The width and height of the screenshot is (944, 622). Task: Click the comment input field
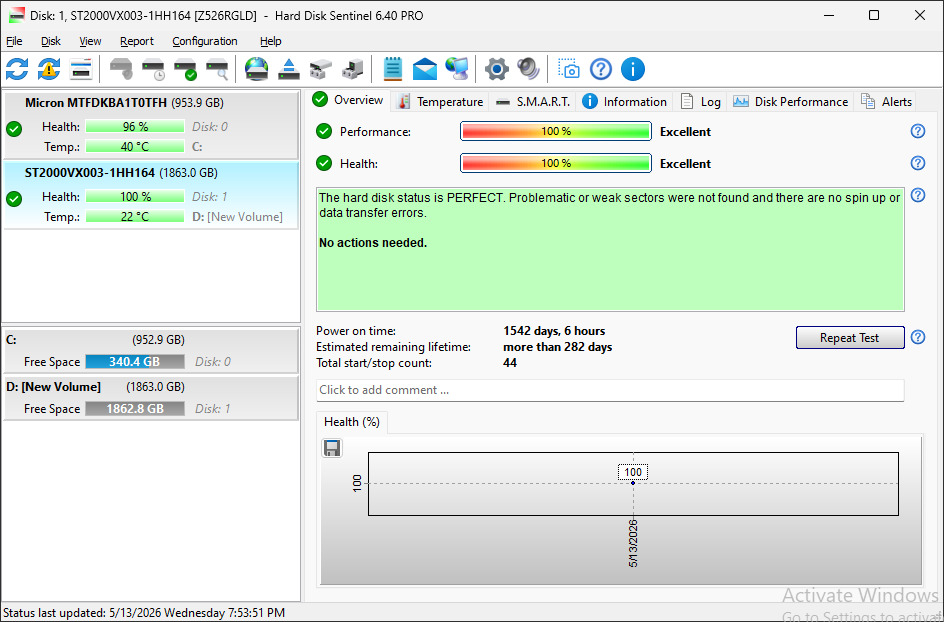[x=610, y=390]
